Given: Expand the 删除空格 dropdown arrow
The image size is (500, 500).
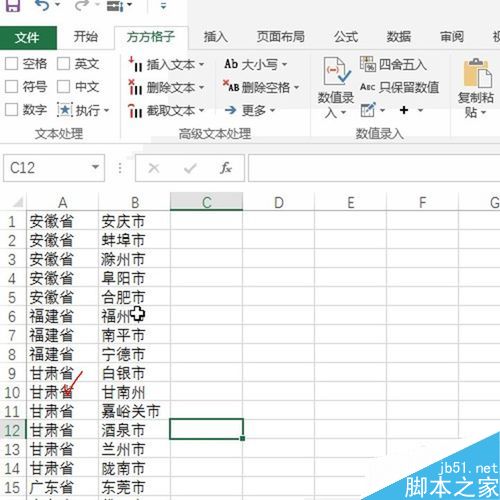Looking at the screenshot, I should 296,87.
